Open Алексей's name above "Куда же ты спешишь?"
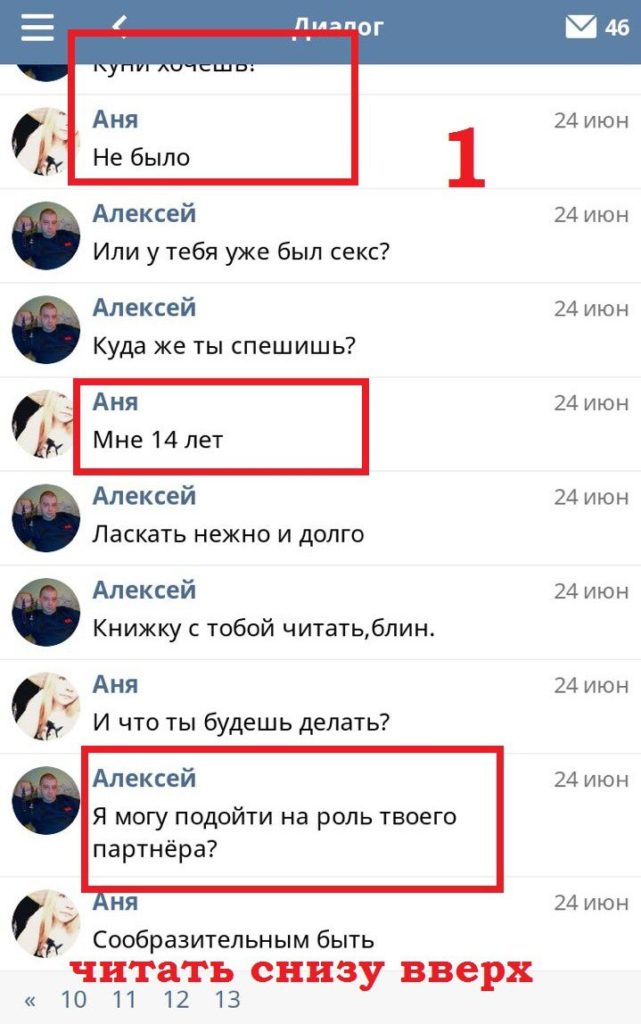This screenshot has width=641, height=1024. [144, 308]
